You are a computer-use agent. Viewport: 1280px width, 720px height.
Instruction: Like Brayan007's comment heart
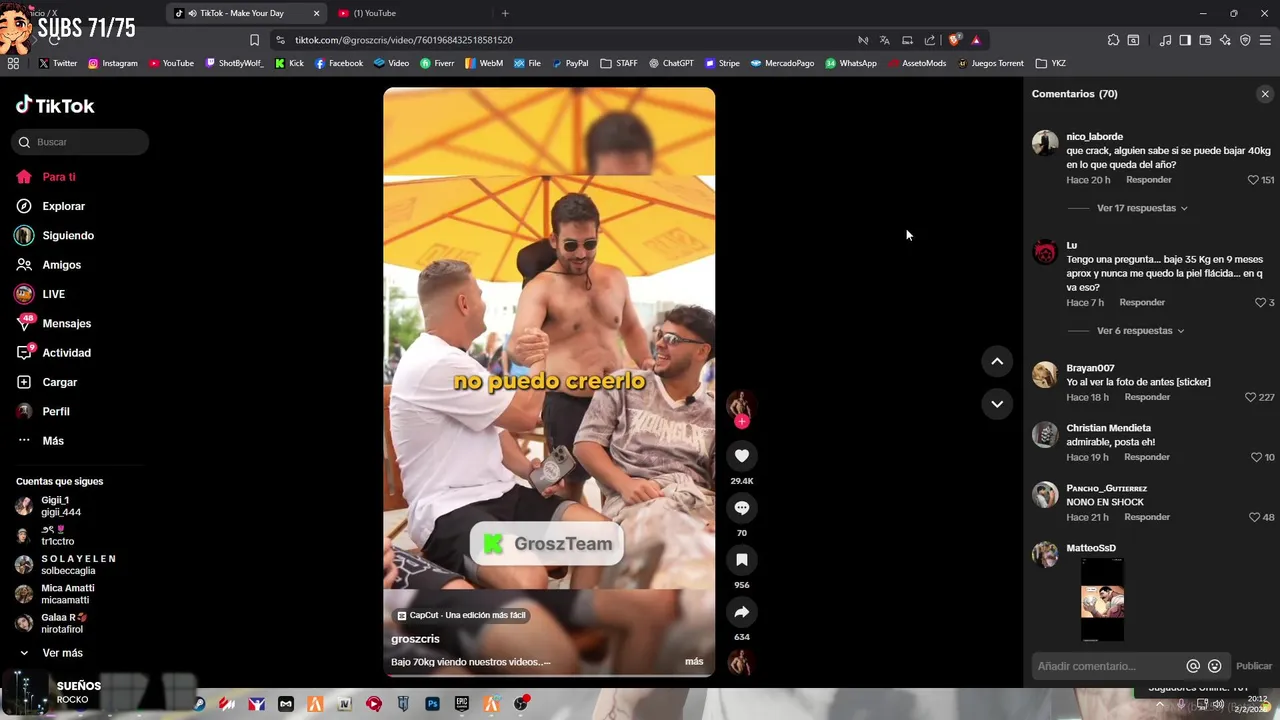(x=1250, y=397)
